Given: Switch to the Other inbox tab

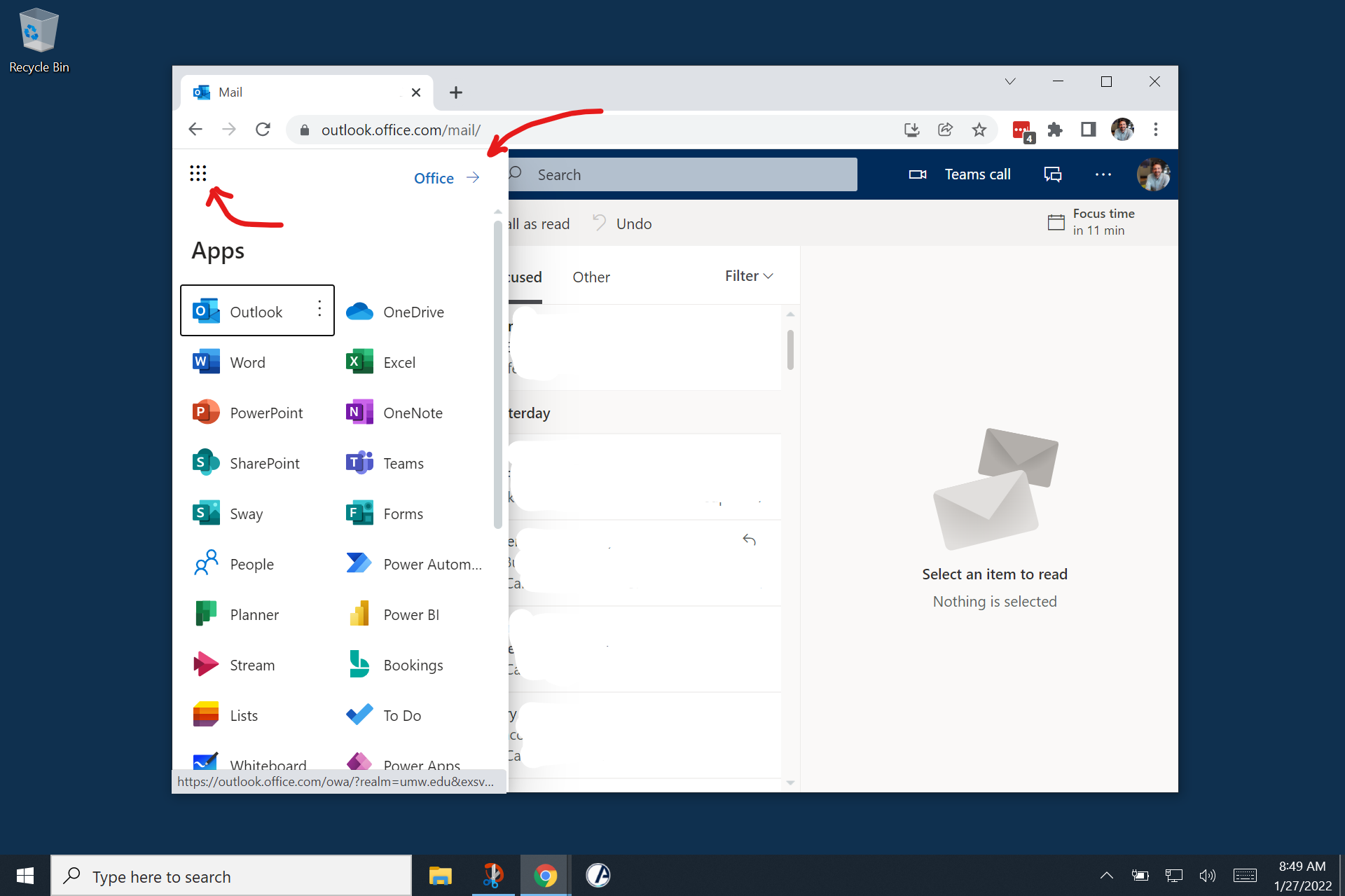Looking at the screenshot, I should [x=591, y=277].
